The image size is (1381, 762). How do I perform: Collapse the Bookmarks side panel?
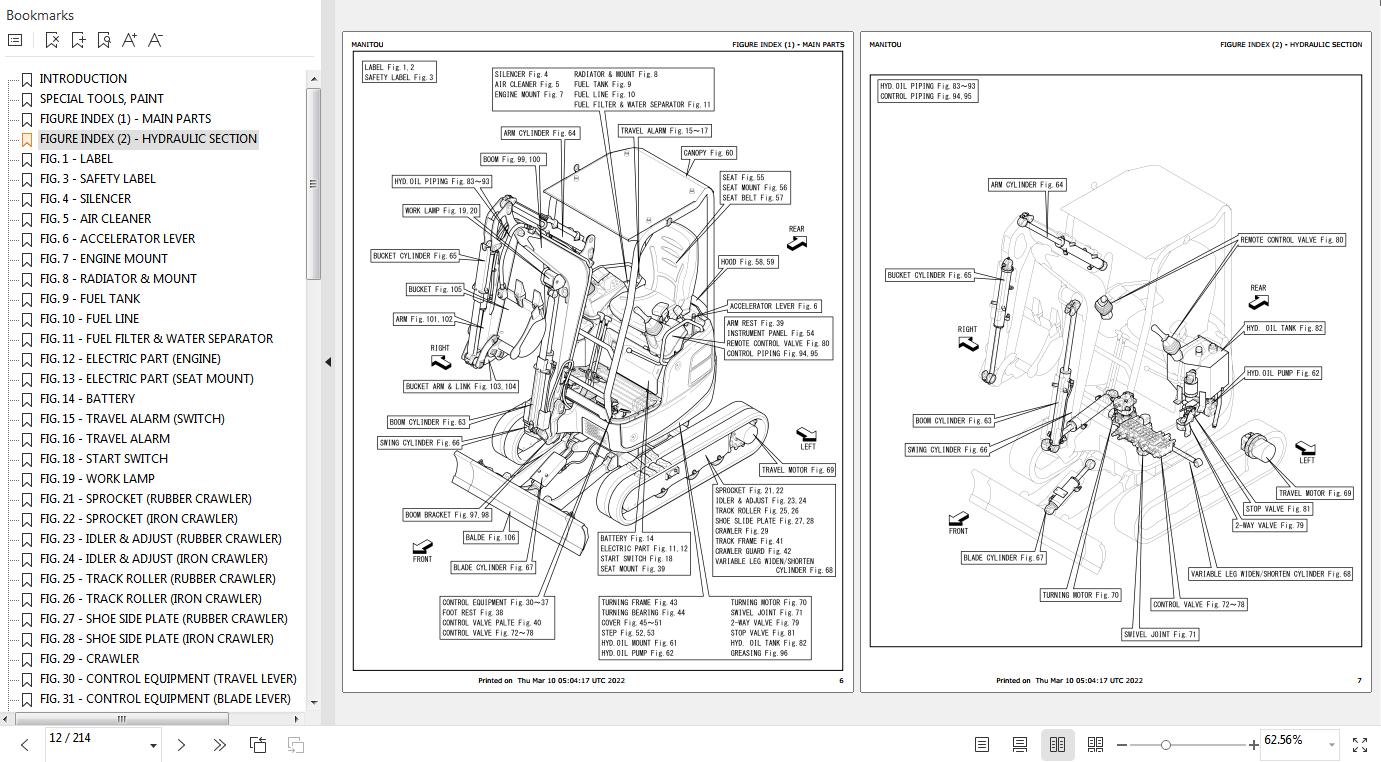click(328, 362)
